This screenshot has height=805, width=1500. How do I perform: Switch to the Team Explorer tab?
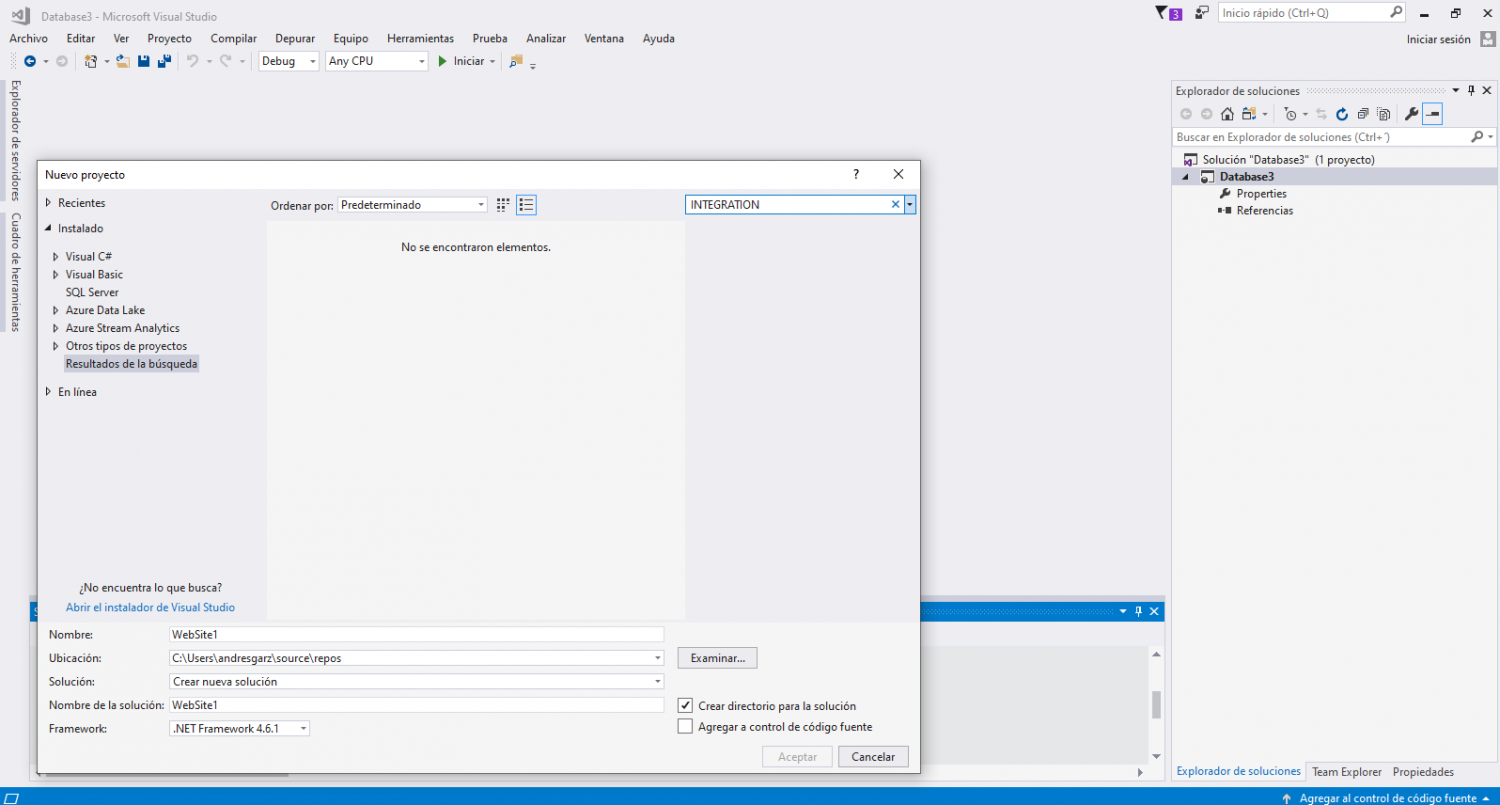point(1346,772)
